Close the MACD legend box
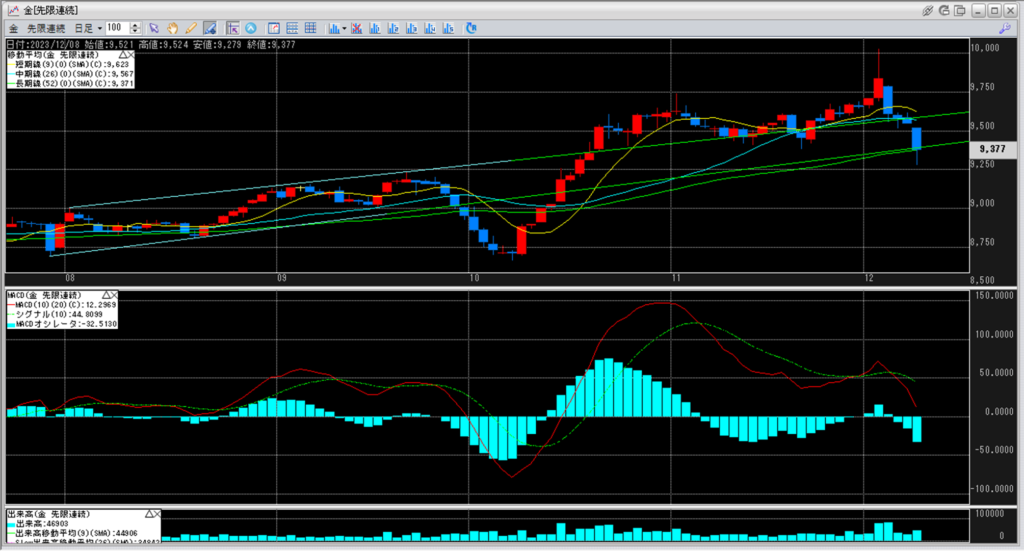The height and width of the screenshot is (551, 1024). pos(112,296)
